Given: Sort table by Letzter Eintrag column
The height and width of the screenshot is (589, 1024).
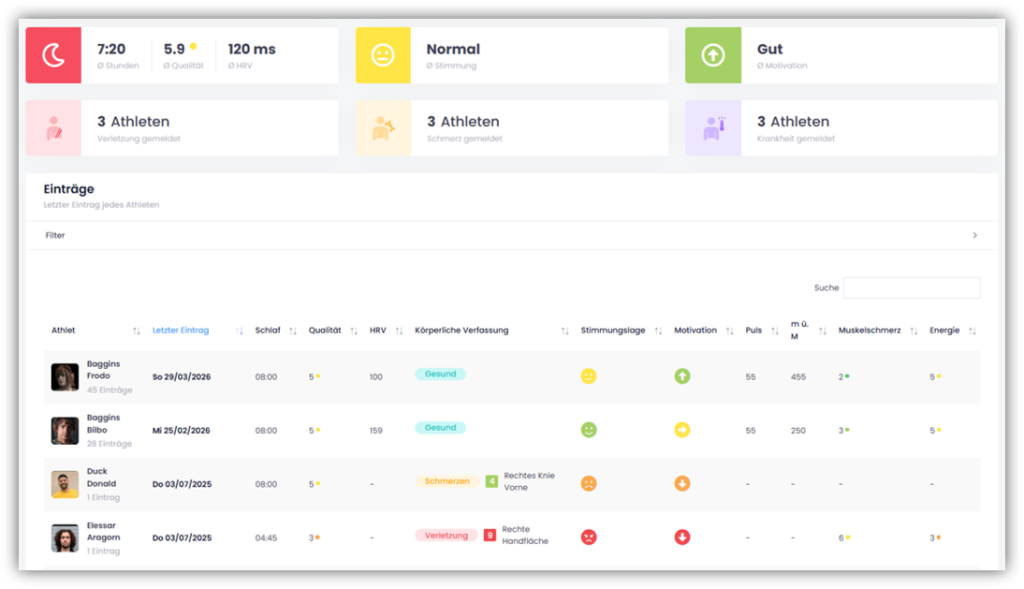Looking at the screenshot, I should (x=181, y=331).
